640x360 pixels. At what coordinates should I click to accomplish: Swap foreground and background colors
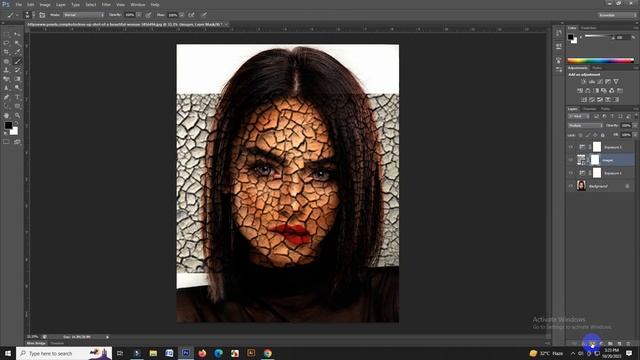point(16,122)
